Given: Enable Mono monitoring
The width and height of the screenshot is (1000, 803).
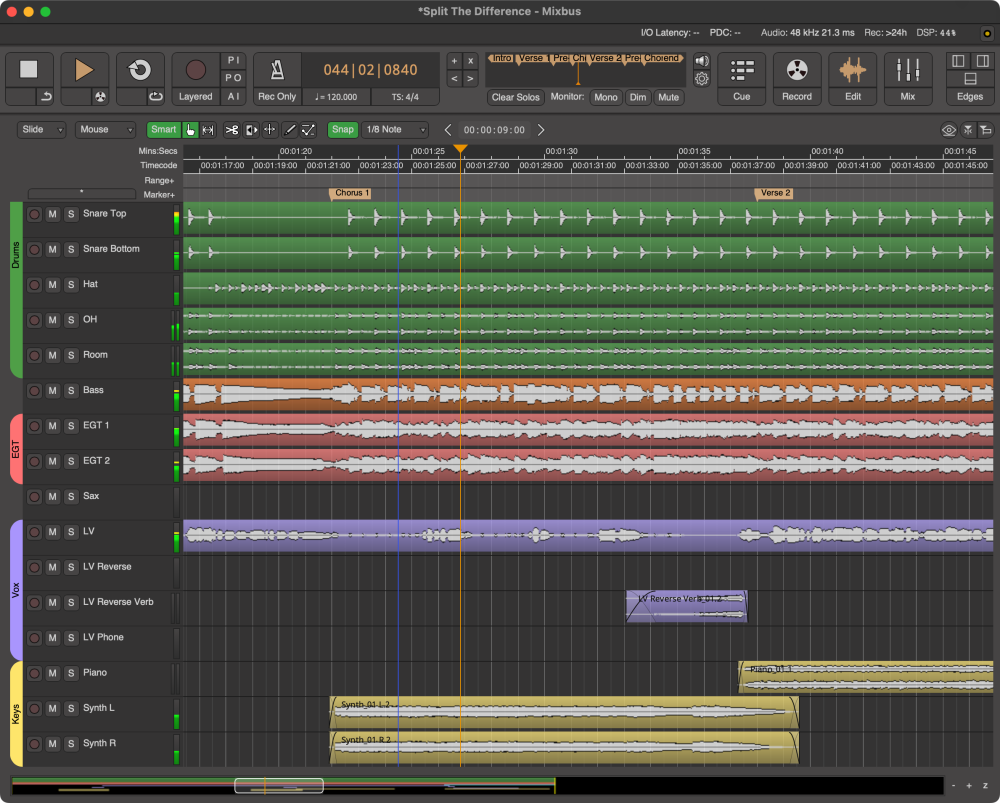Looking at the screenshot, I should click(x=605, y=97).
